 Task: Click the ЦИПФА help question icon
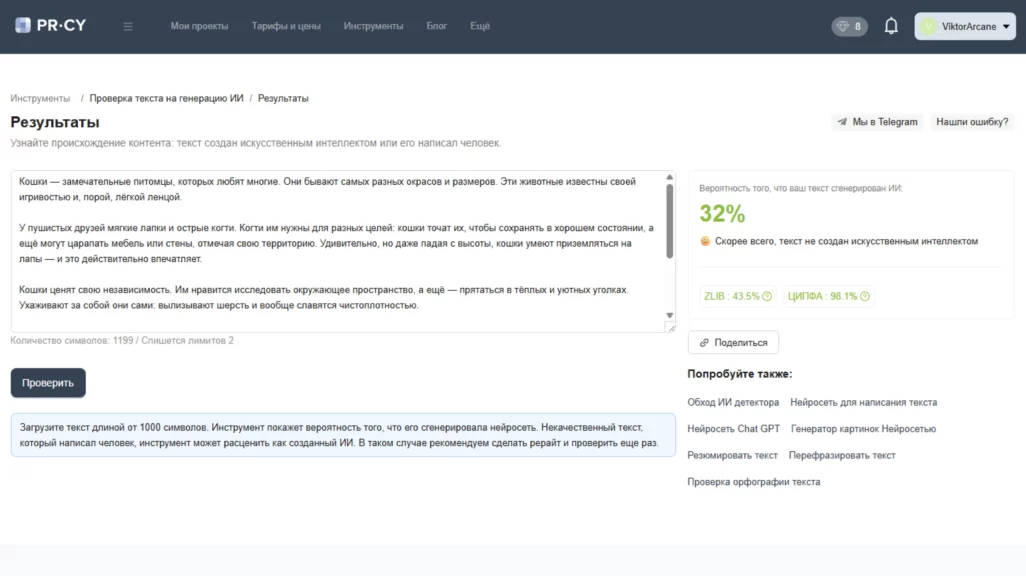coord(865,296)
